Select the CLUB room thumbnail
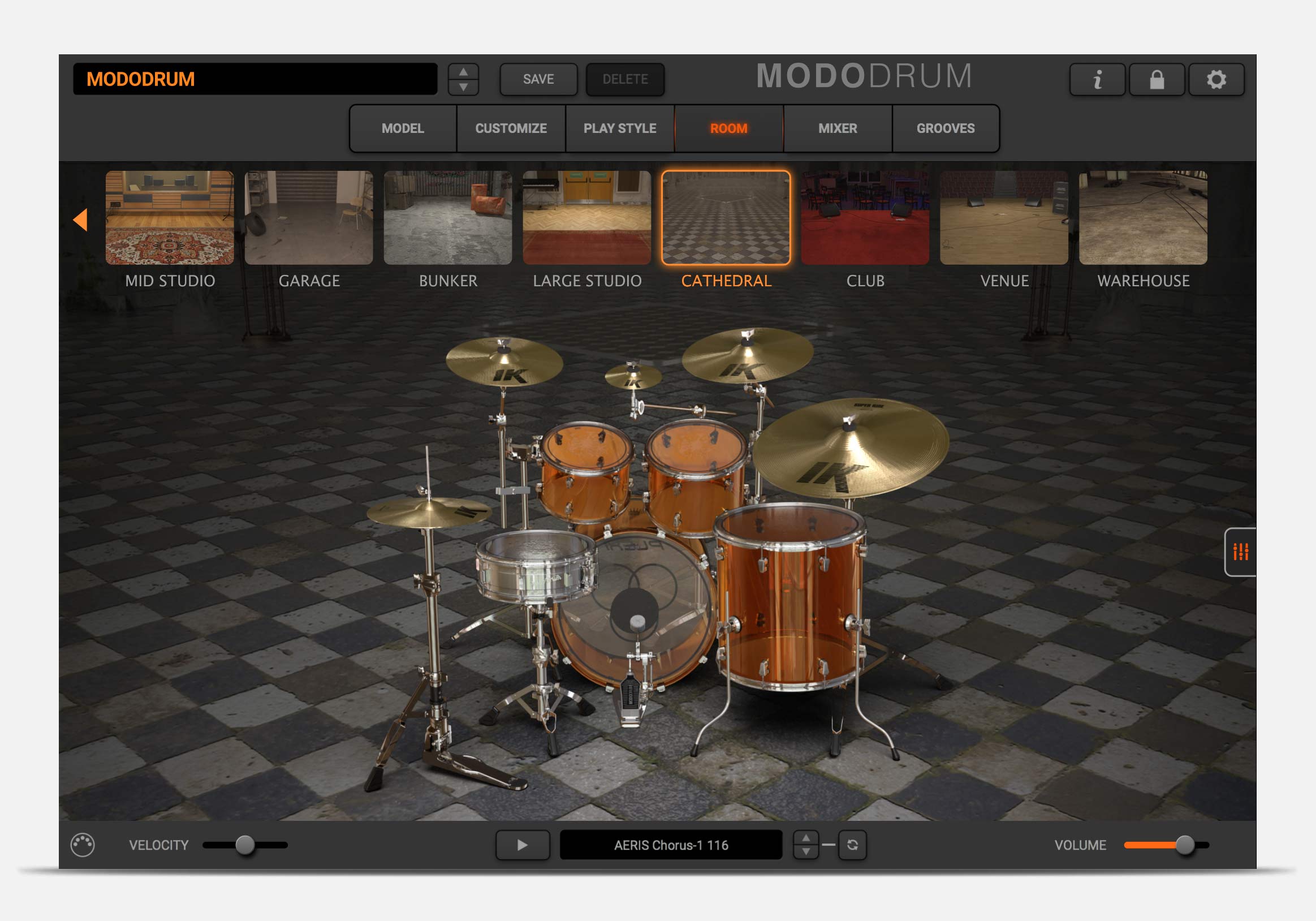Viewport: 1316px width, 921px height. (865, 218)
